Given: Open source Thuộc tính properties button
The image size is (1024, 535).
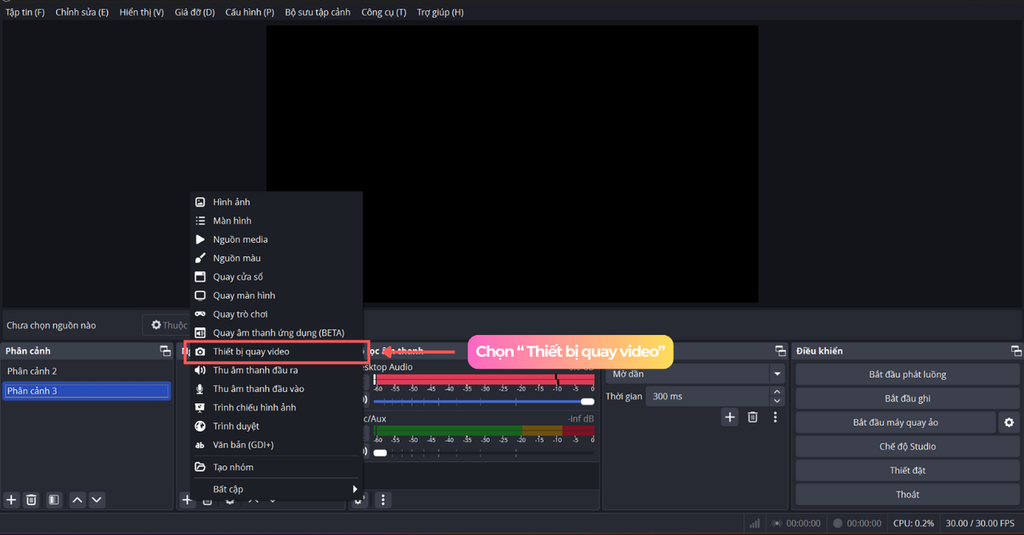Looking at the screenshot, I should pyautogui.click(x=167, y=325).
